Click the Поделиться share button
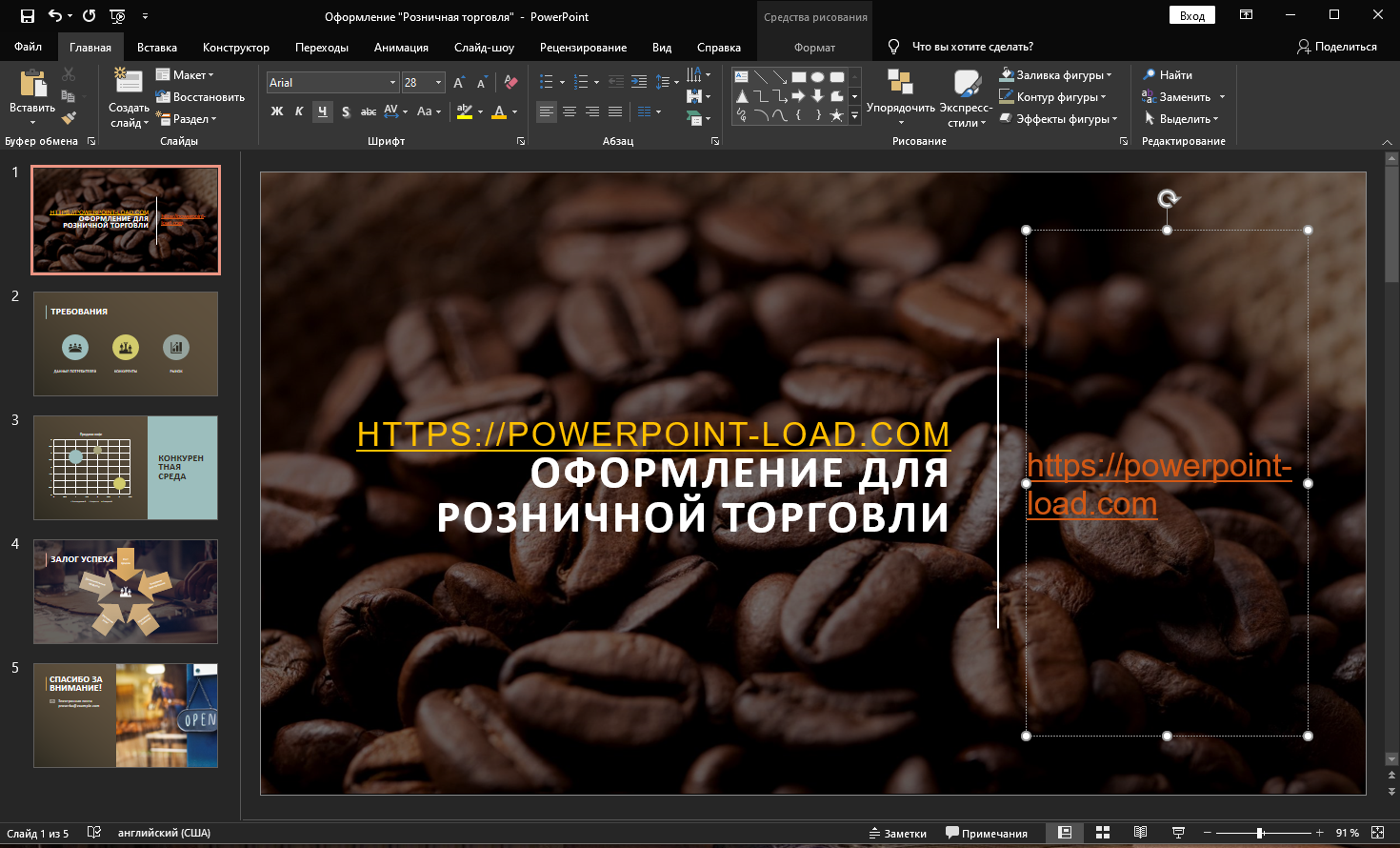Viewport: 1400px width, 848px height. [x=1337, y=47]
